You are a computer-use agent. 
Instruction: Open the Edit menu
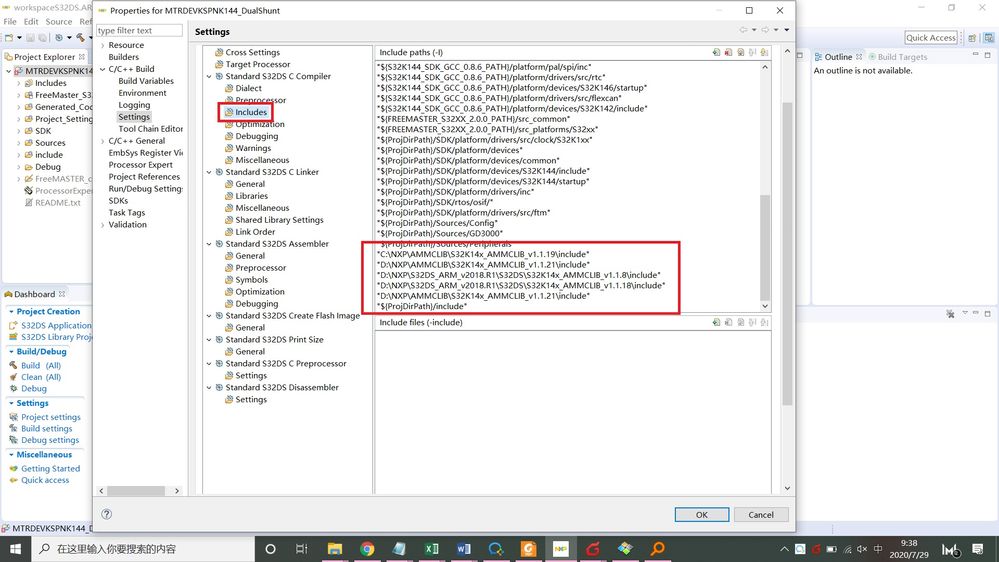coord(31,22)
